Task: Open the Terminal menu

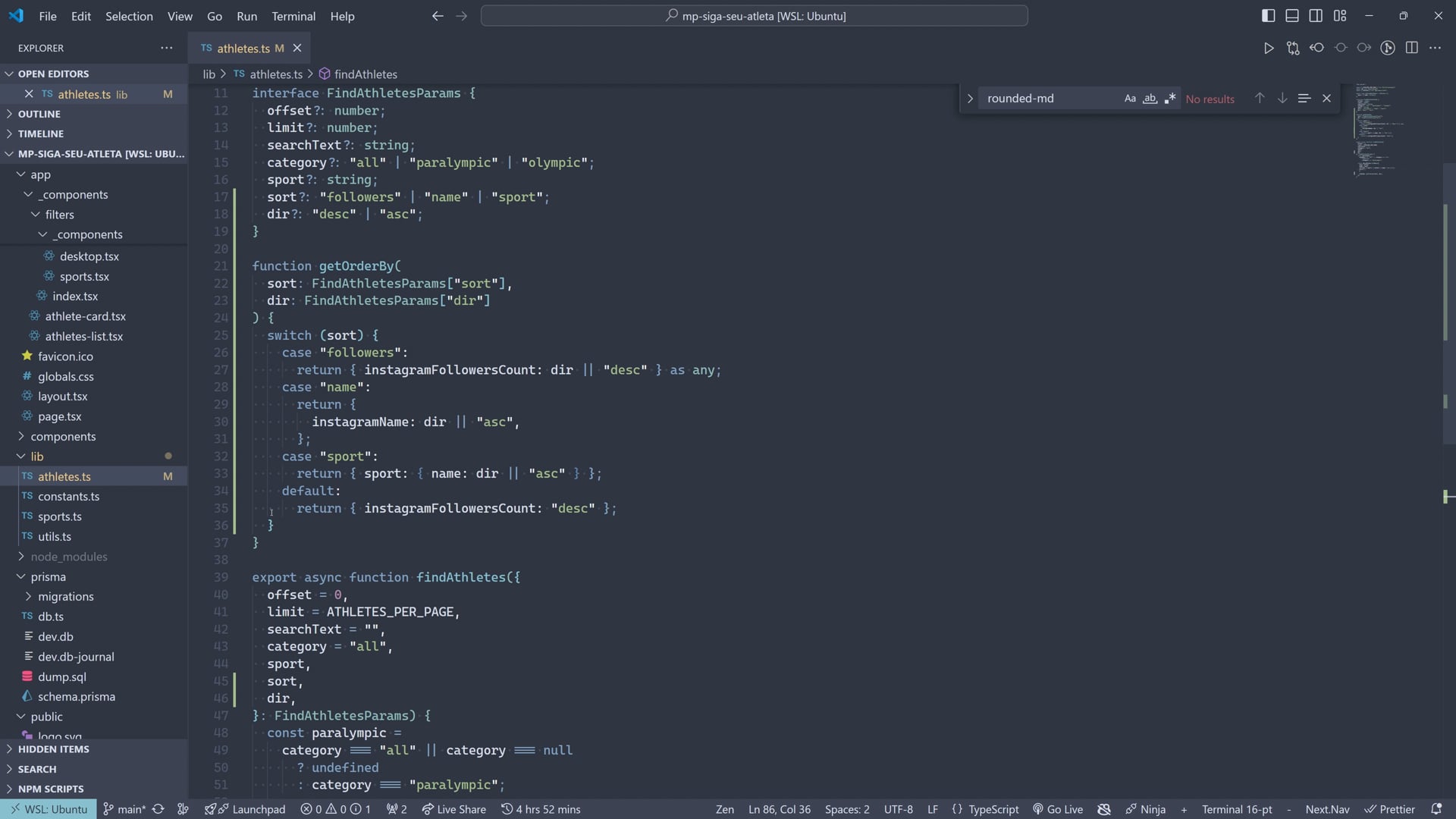Action: [293, 16]
